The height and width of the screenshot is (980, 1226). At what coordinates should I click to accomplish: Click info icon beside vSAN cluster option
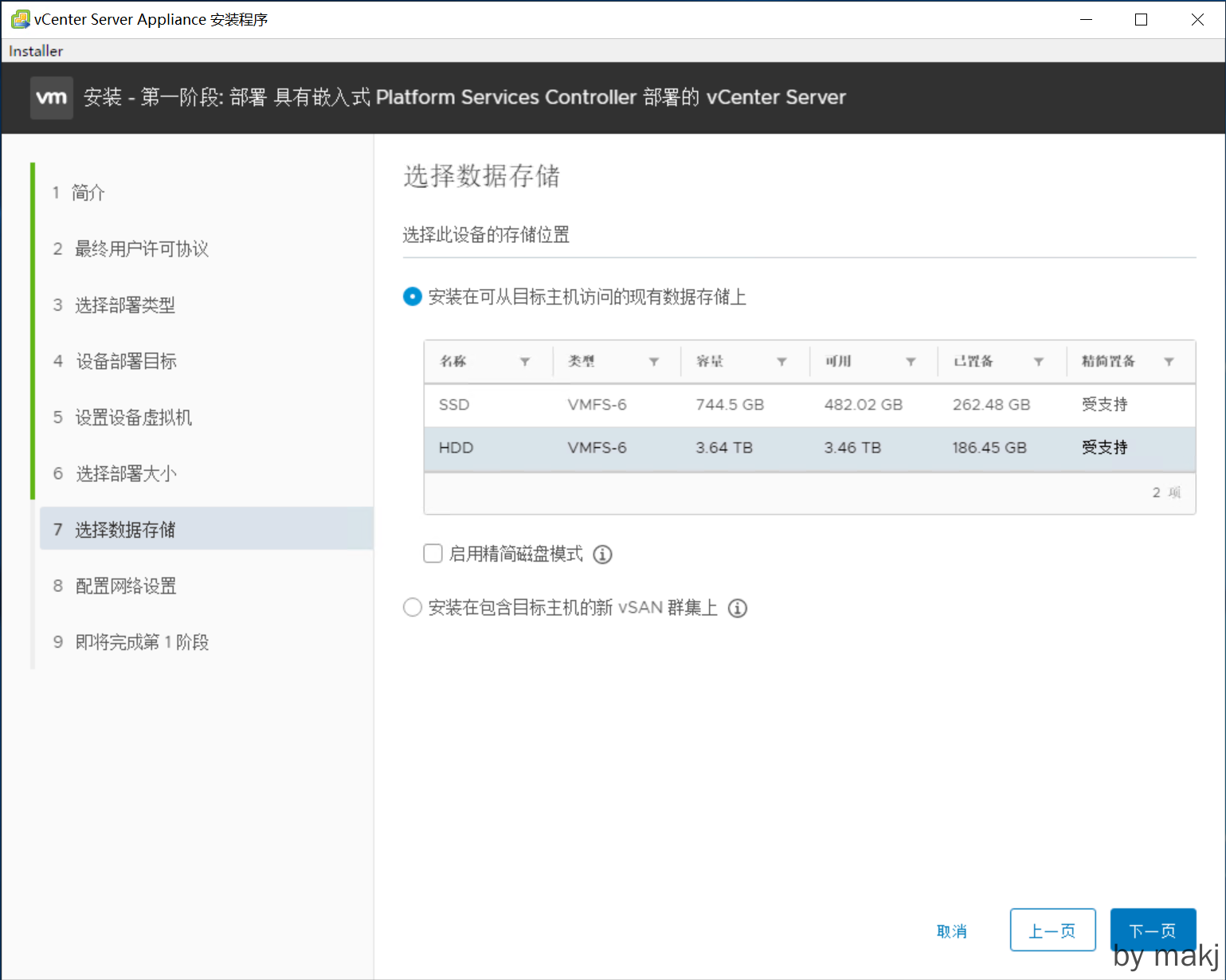tap(738, 609)
